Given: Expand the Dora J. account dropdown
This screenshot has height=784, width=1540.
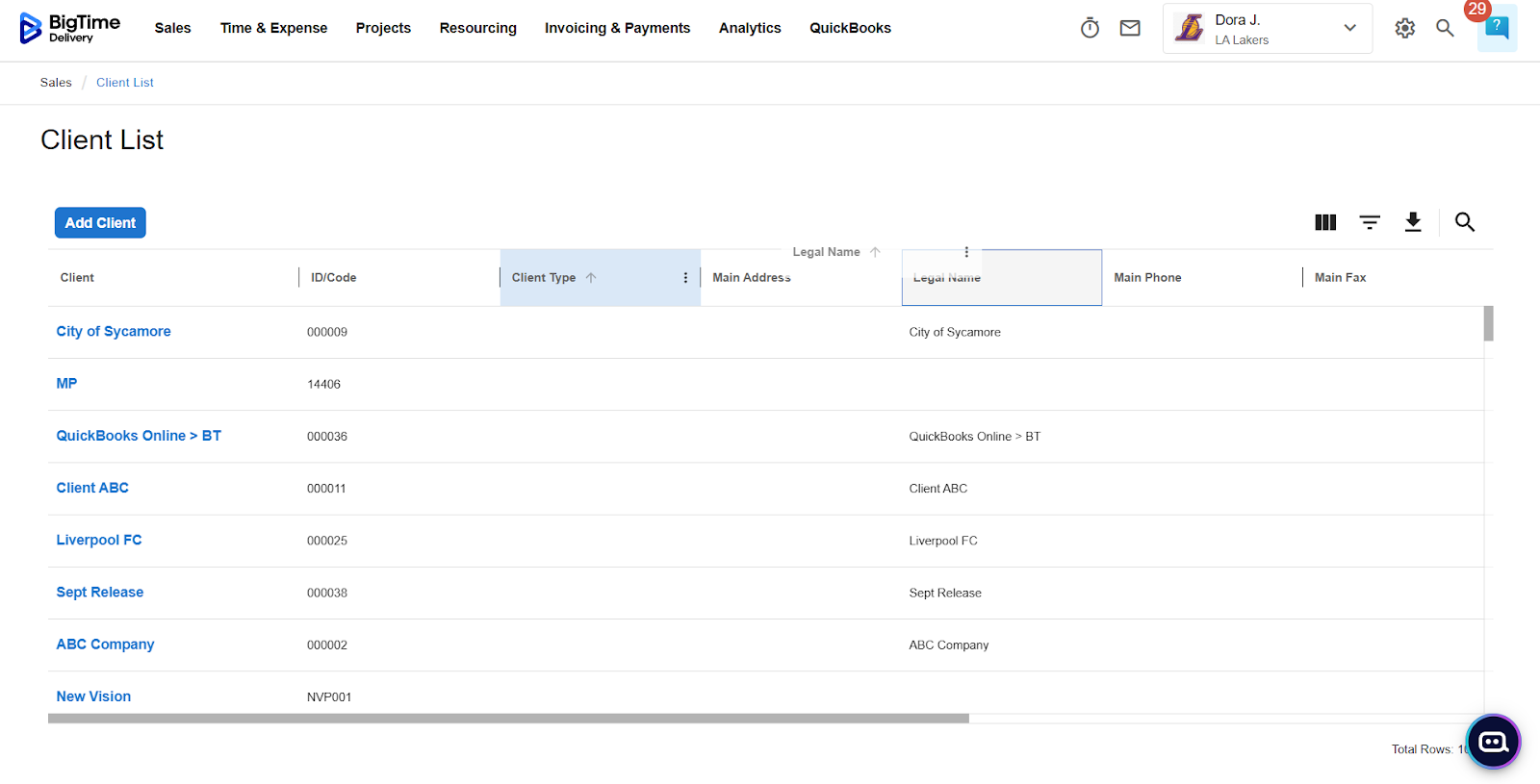Looking at the screenshot, I should tap(1349, 28).
